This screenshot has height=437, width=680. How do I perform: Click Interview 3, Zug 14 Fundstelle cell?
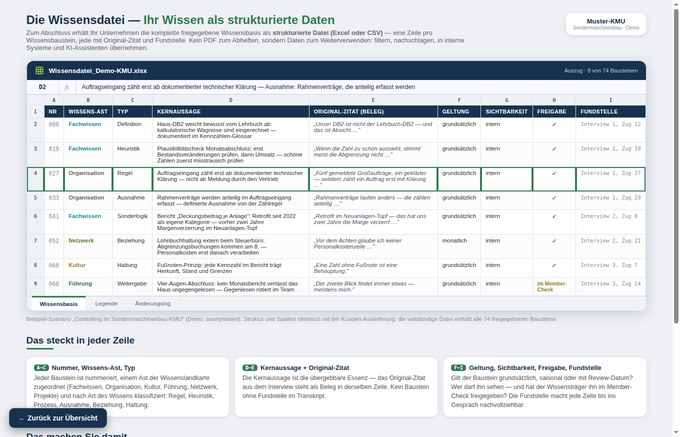click(611, 287)
